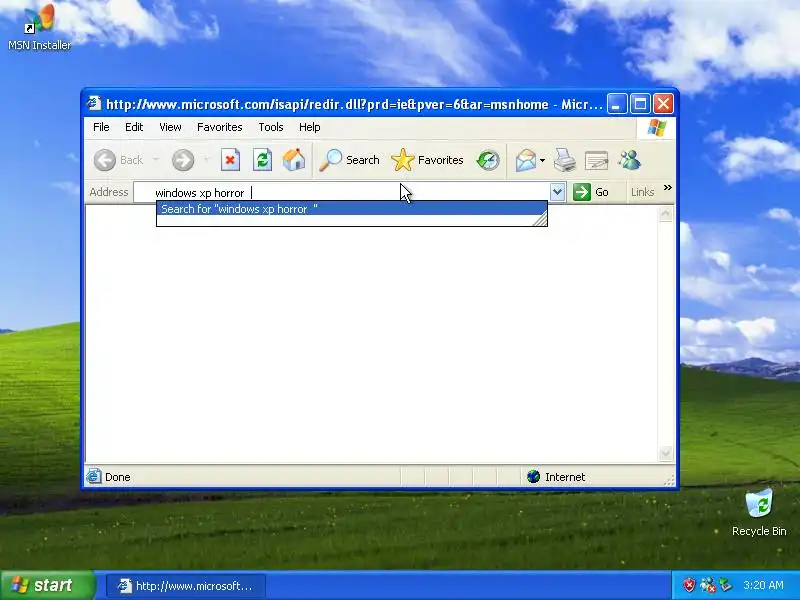The image size is (800, 600).
Task: Click the Links toolbar label
Action: [x=642, y=192]
